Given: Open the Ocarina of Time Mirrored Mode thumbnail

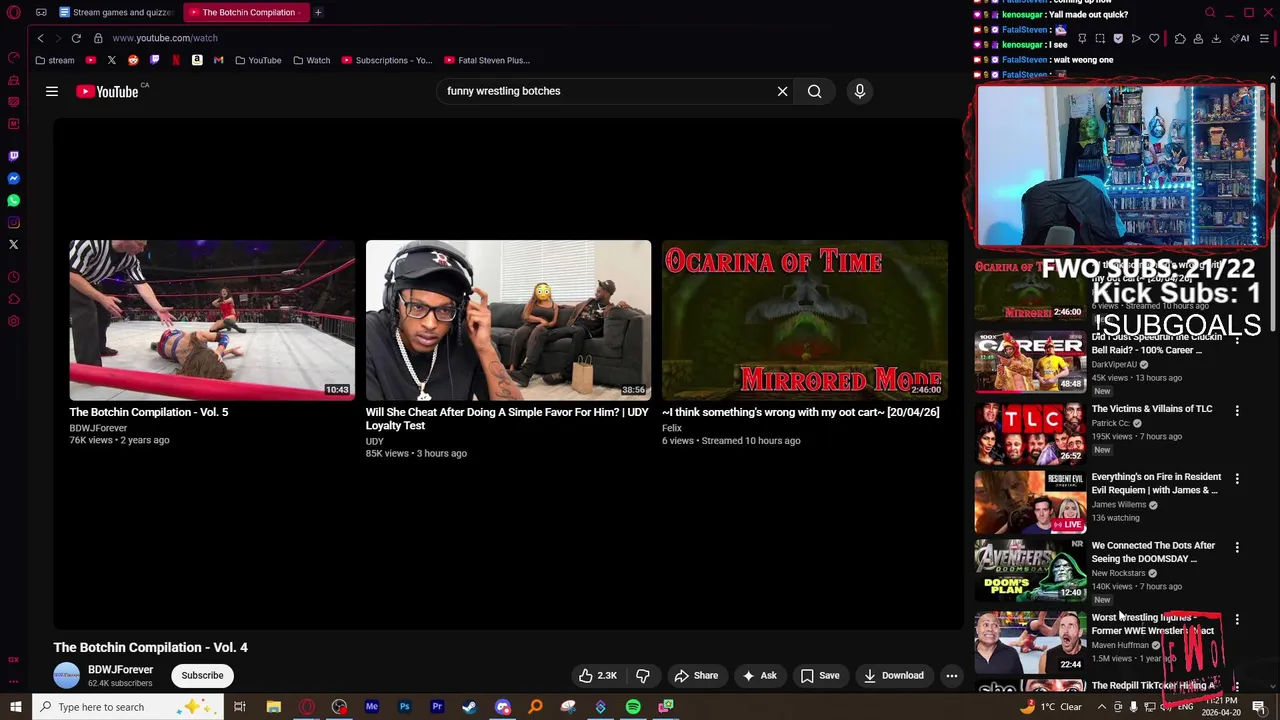Looking at the screenshot, I should (805, 320).
